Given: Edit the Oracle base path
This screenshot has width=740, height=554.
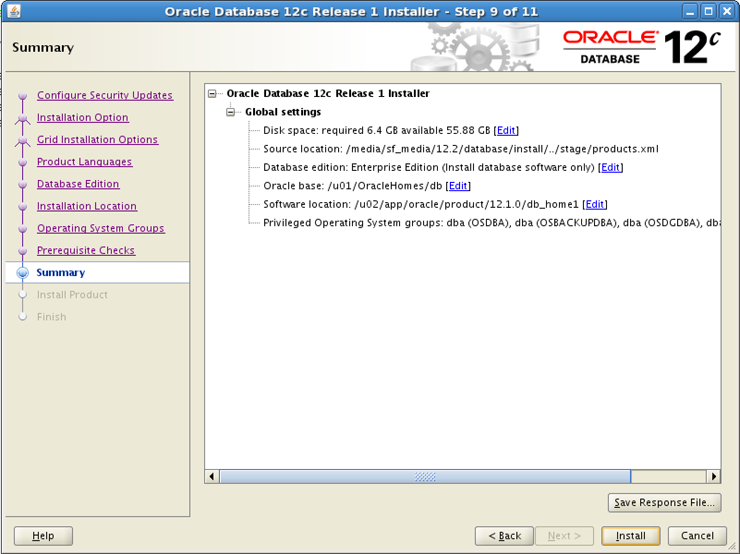Looking at the screenshot, I should (458, 186).
